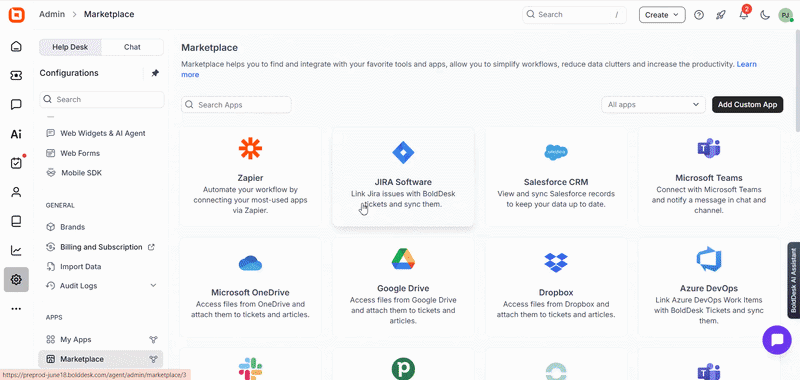Open Billing and Subscription link

[101, 247]
